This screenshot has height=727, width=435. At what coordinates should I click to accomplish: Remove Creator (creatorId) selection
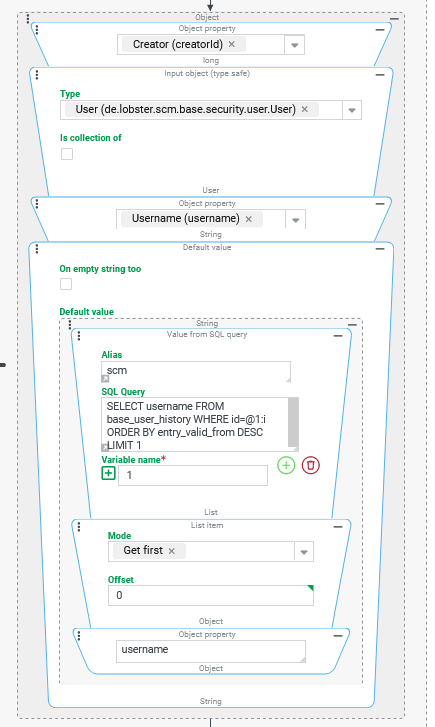click(232, 44)
